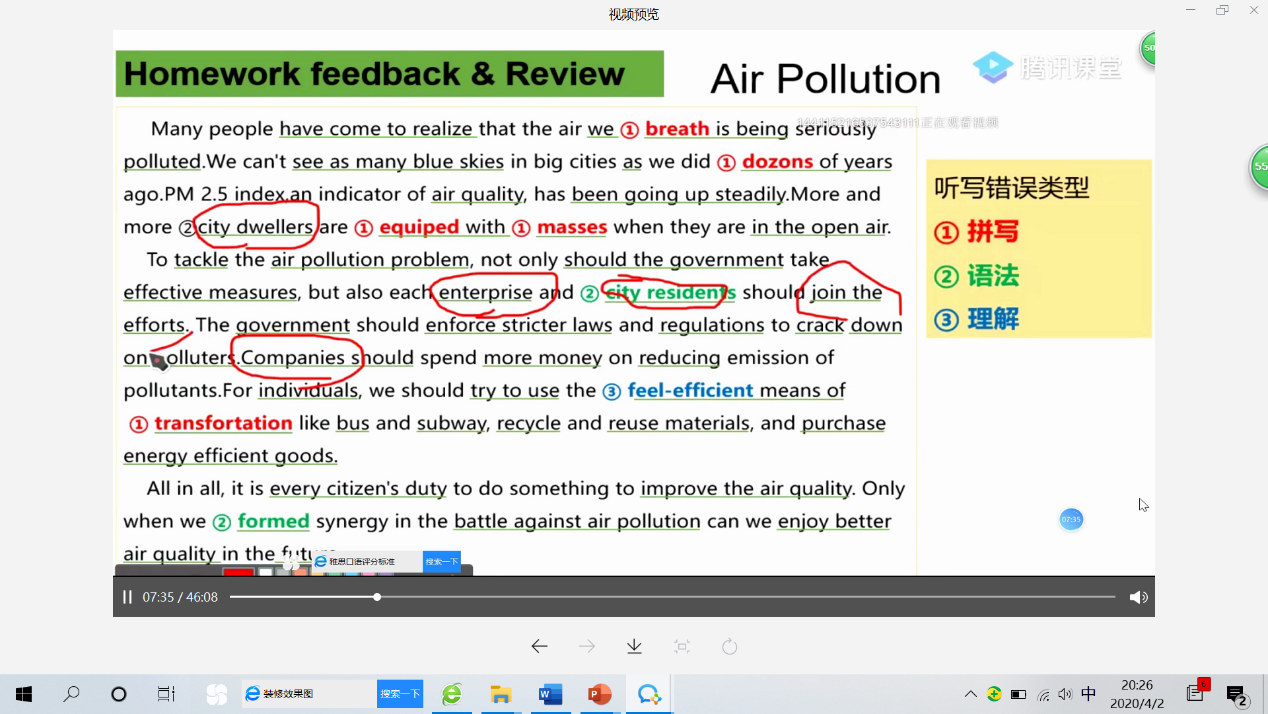Toggle the 中 input method indicator
Screen dimensions: 1268x714
coord(1089,694)
